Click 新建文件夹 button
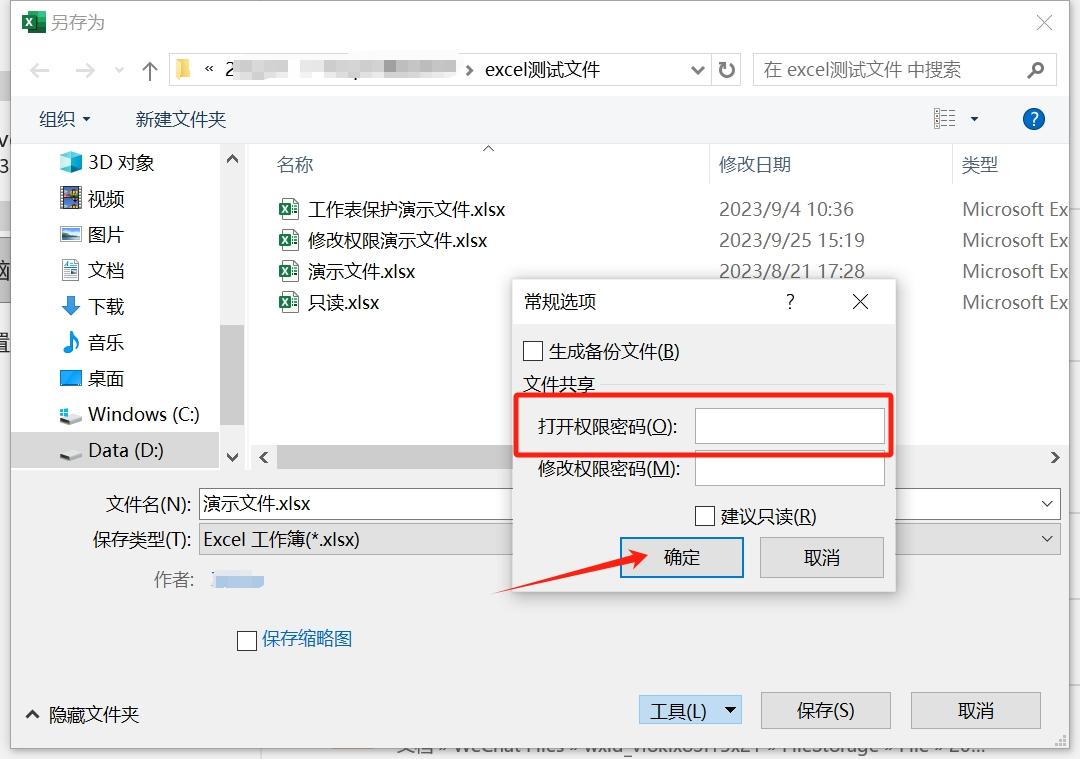The width and height of the screenshot is (1080, 759). 181,119
